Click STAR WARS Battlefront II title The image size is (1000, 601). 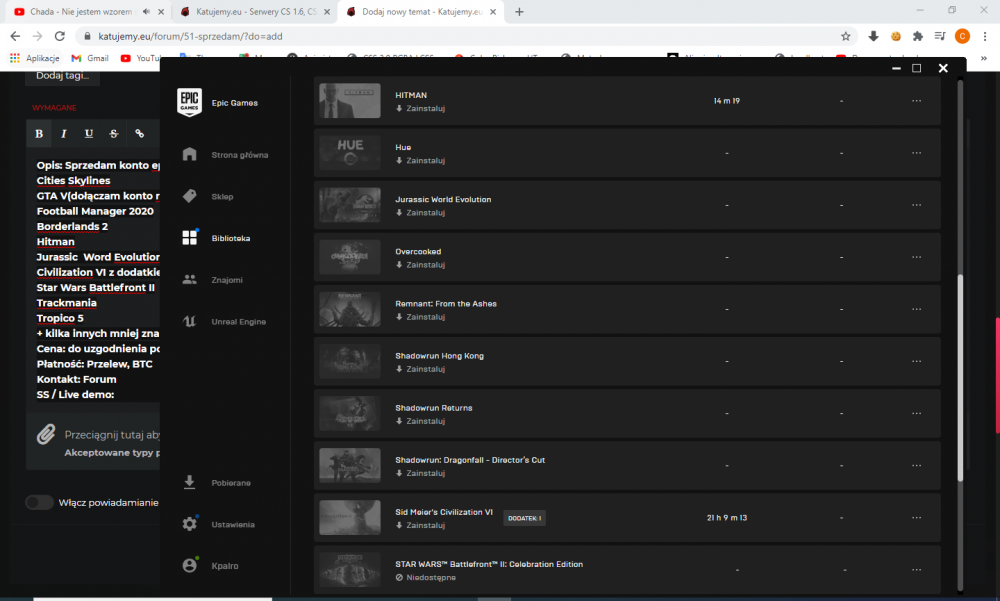tap(489, 564)
